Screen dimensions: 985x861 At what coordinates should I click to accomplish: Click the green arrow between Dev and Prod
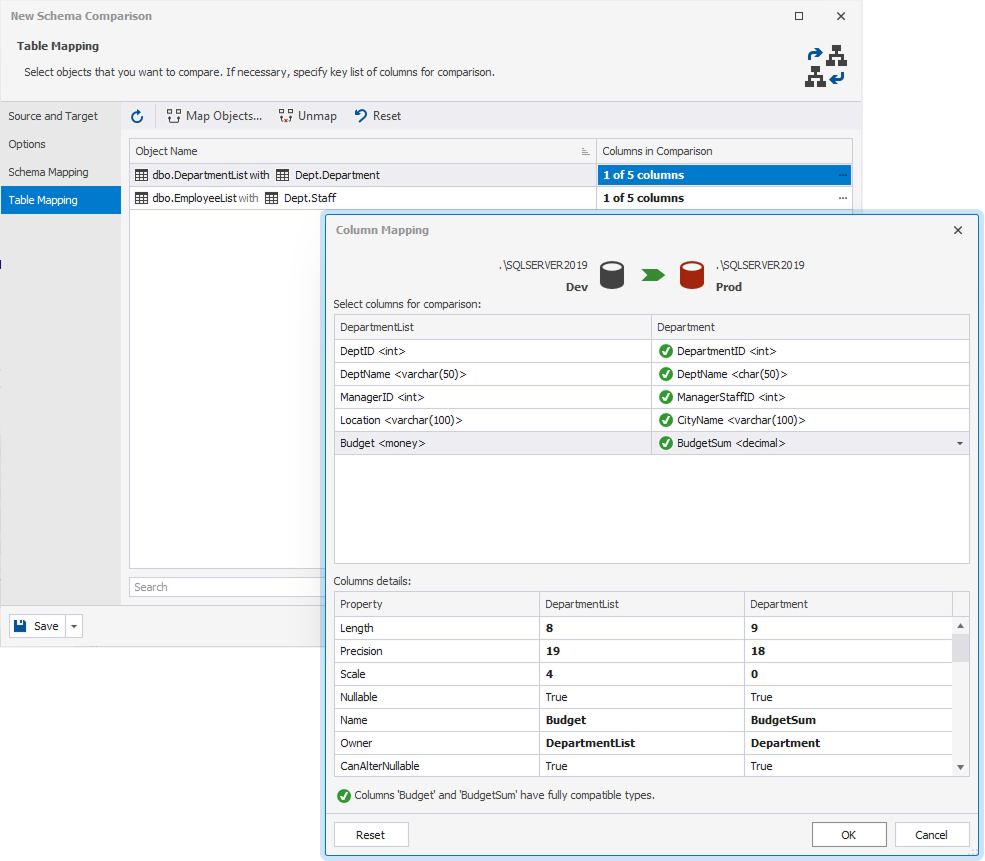tap(653, 275)
